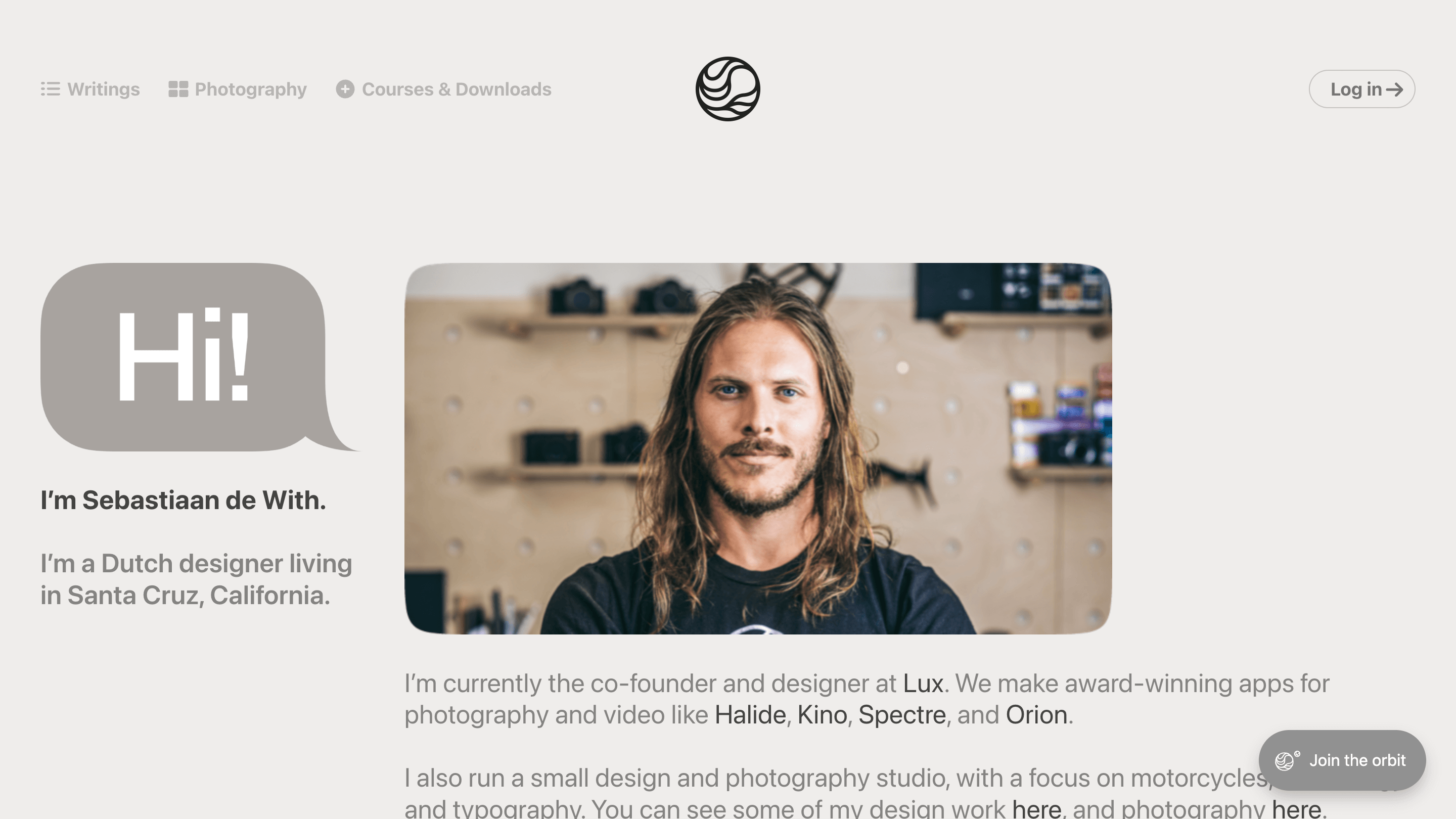
Task: Click the portrait photo of Sebastiaan
Action: 758,448
